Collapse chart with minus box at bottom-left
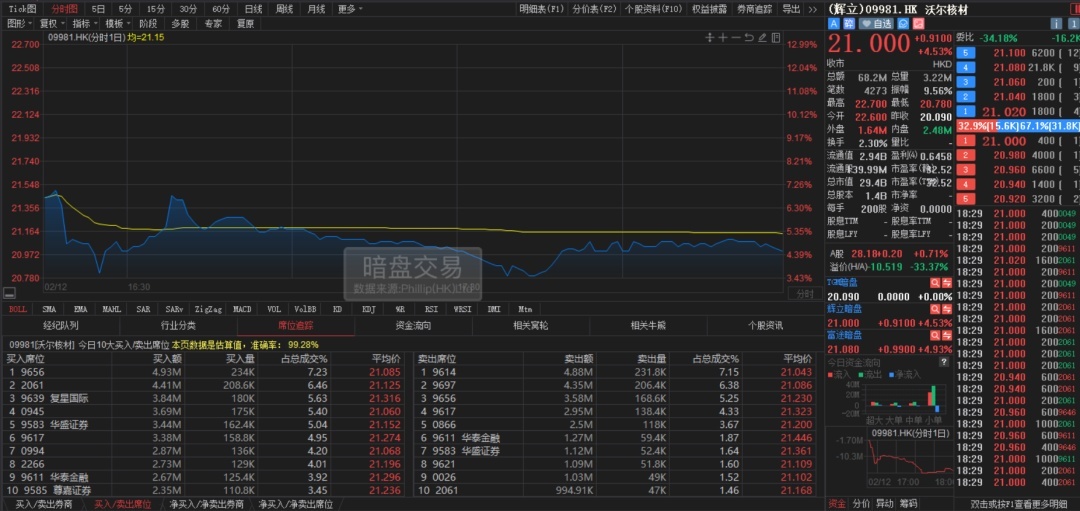This screenshot has height=511, width=1080. click(x=9, y=295)
